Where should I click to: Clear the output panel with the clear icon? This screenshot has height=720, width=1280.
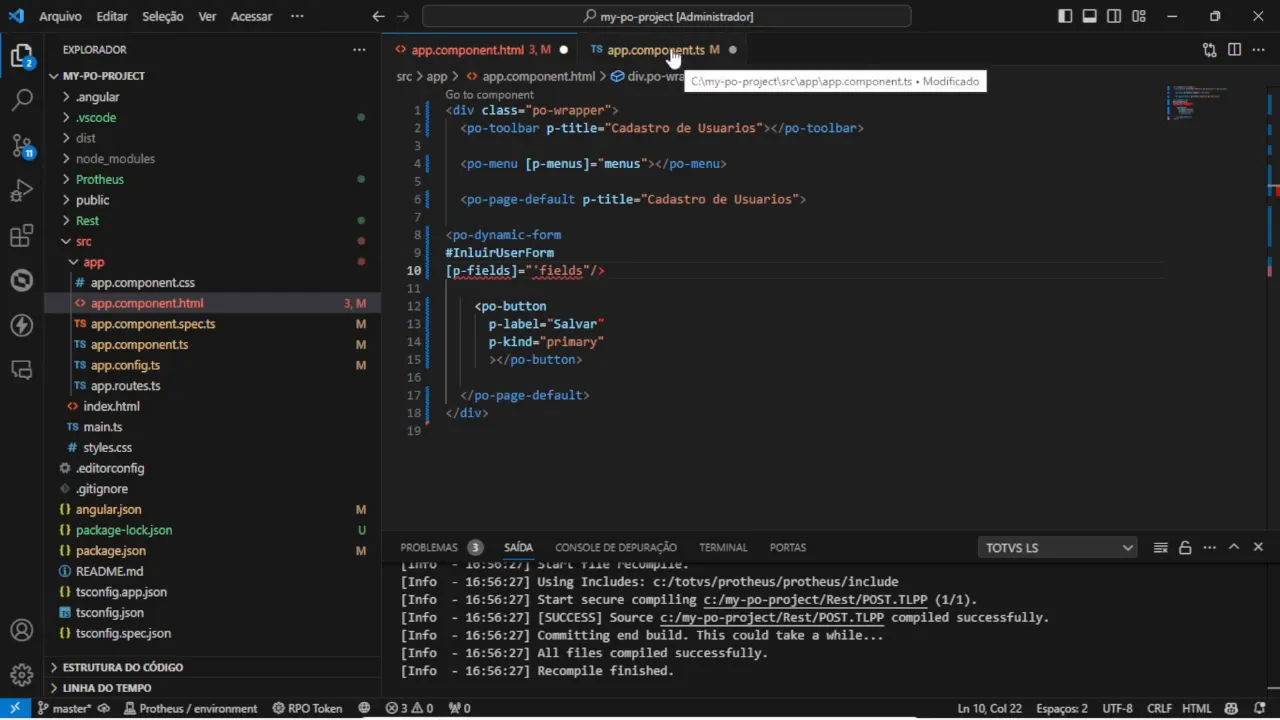[x=1160, y=548]
